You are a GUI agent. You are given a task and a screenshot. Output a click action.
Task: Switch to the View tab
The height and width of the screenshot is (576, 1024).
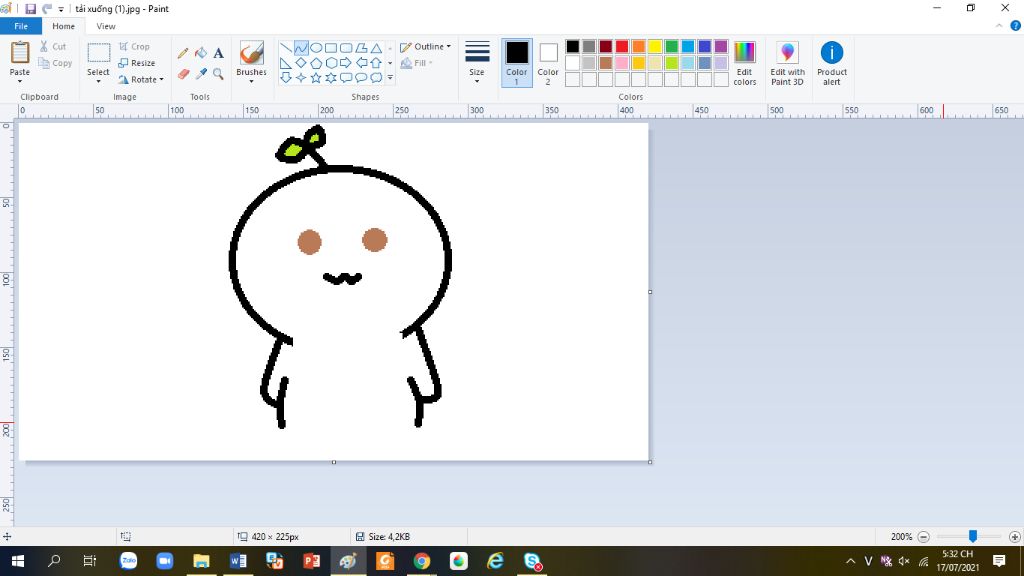(106, 26)
